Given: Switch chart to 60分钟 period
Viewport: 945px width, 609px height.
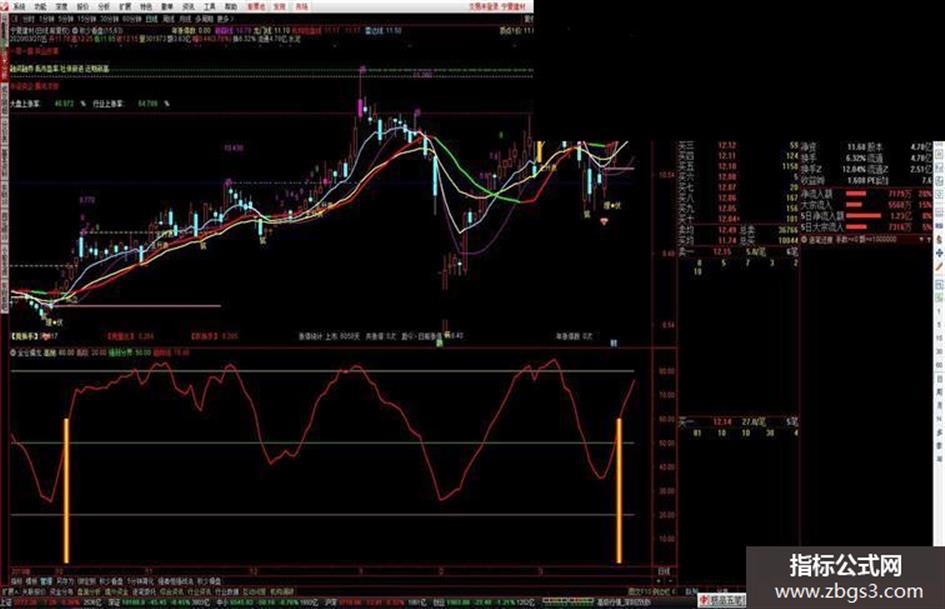Looking at the screenshot, I should click(x=131, y=19).
